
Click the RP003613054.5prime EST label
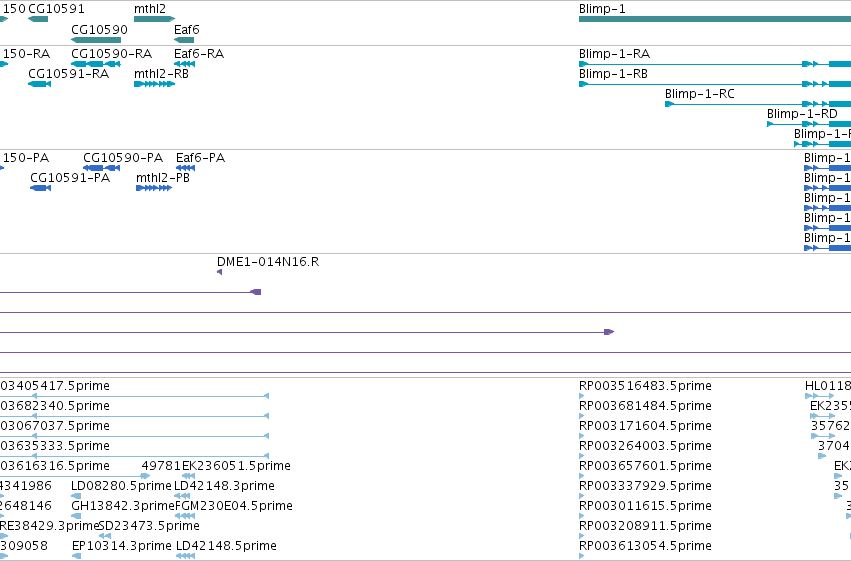(x=645, y=546)
